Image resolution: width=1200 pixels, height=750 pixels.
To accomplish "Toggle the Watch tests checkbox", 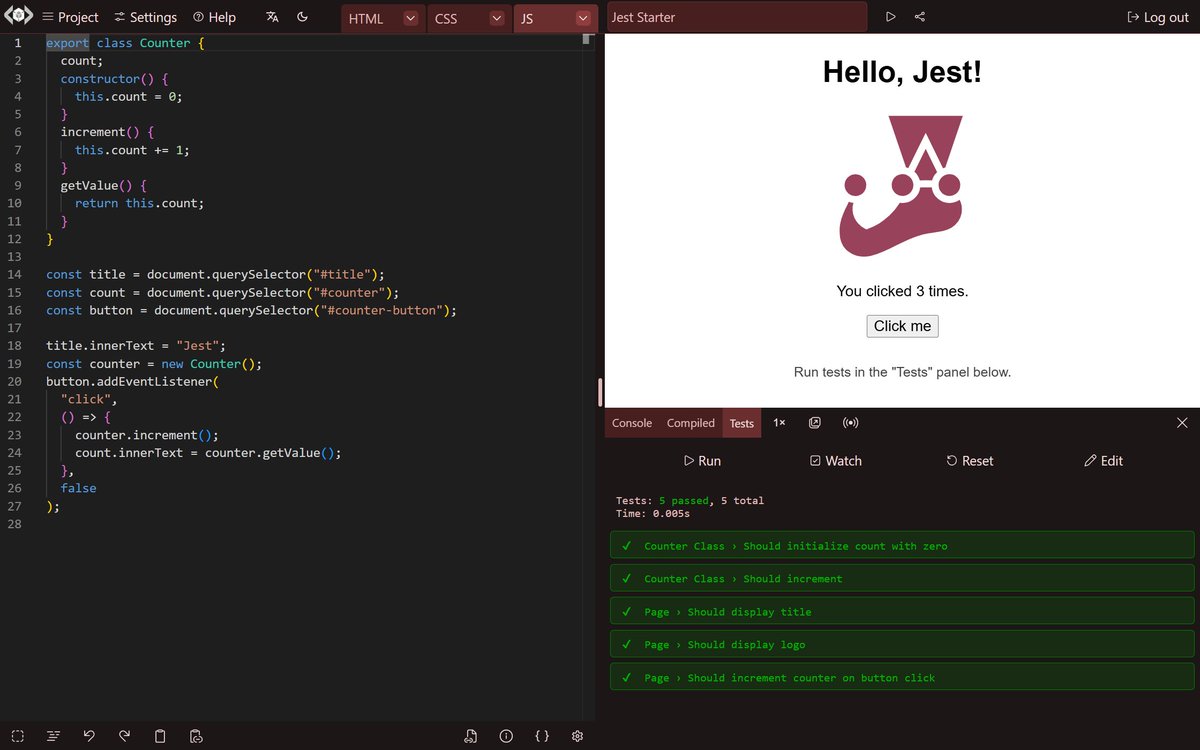I will (836, 461).
